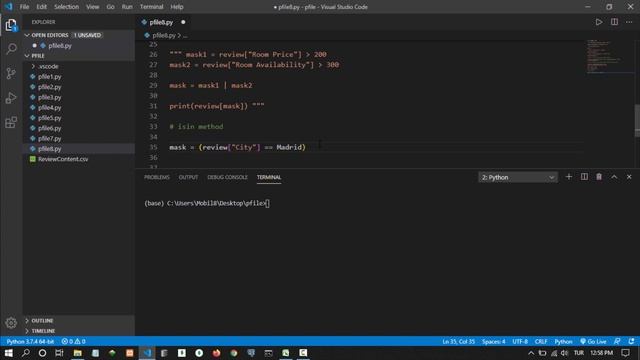Open the Terminal menu
Viewport: 640px width, 360px height.
click(x=151, y=7)
